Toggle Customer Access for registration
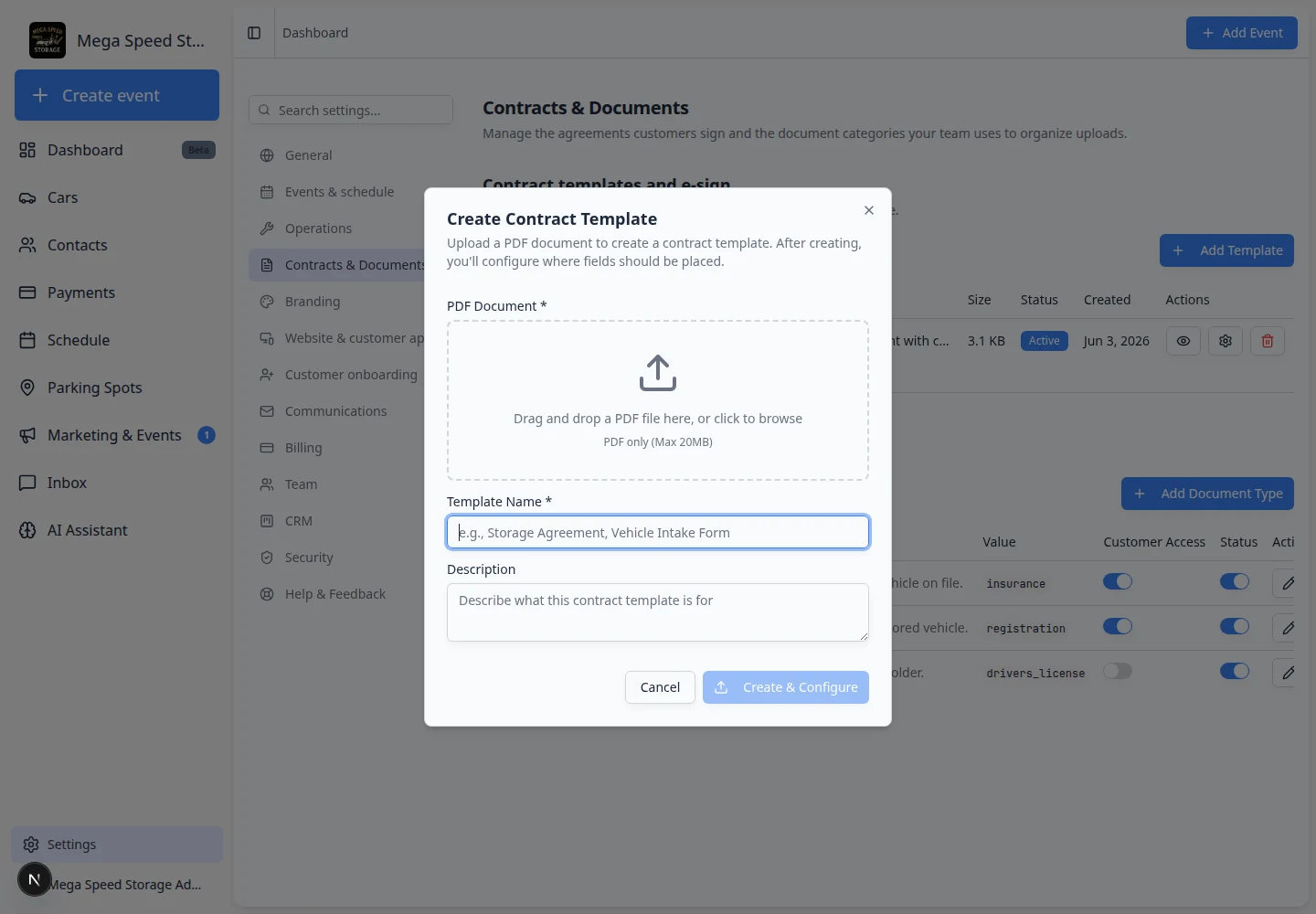Viewport: 1316px width, 914px height. tap(1118, 626)
